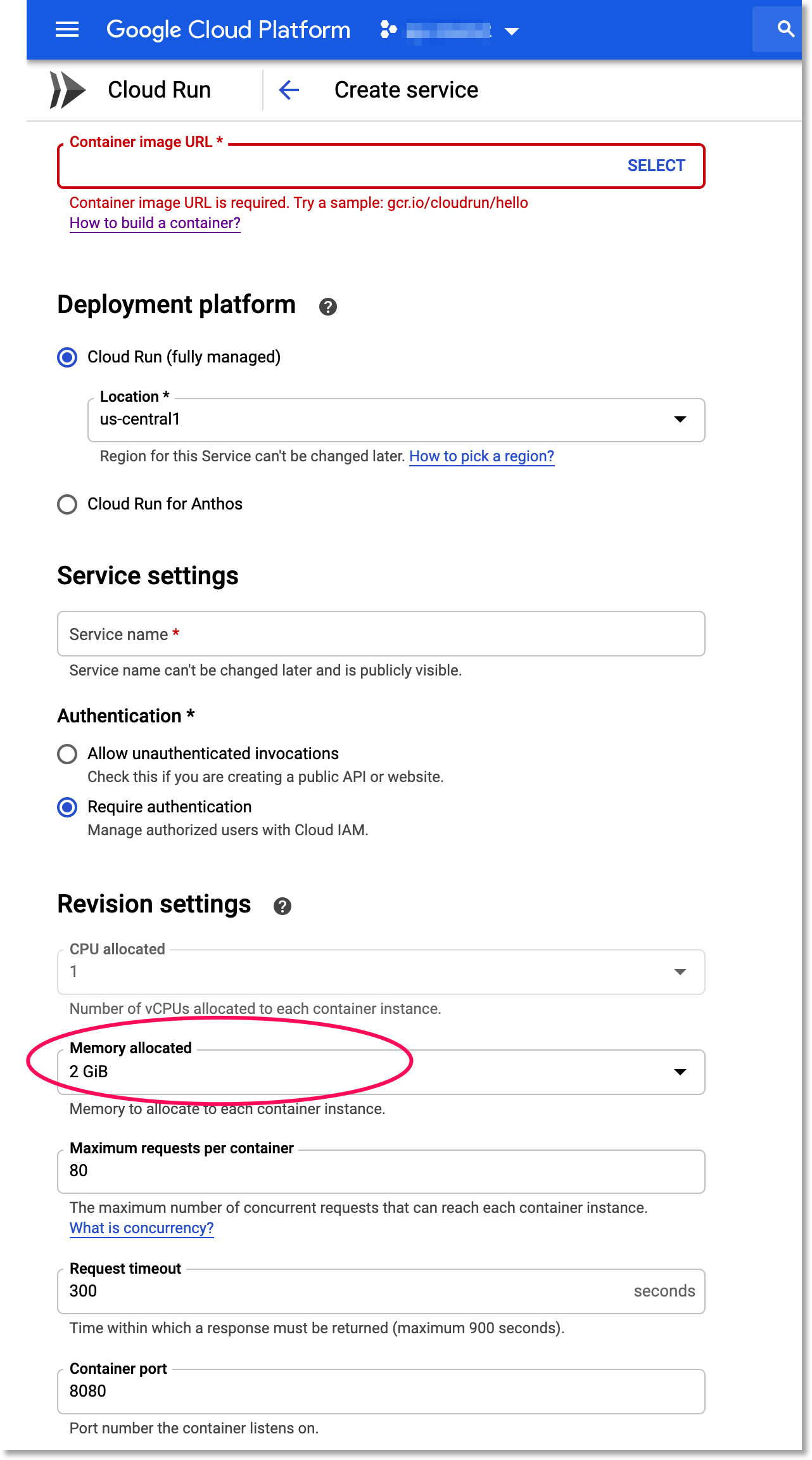Image resolution: width=812 pixels, height=1460 pixels.
Task: Click the Create service heading
Action: point(406,90)
